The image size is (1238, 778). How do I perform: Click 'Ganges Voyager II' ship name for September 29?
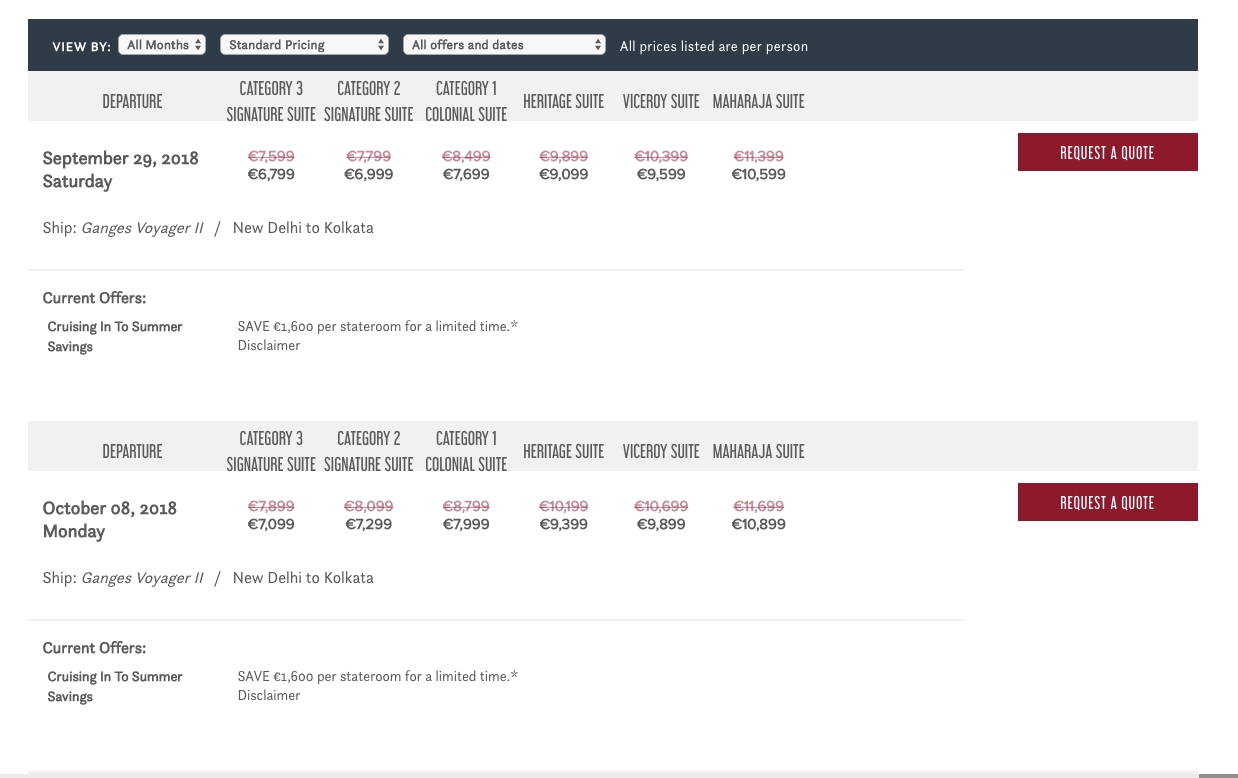click(142, 228)
